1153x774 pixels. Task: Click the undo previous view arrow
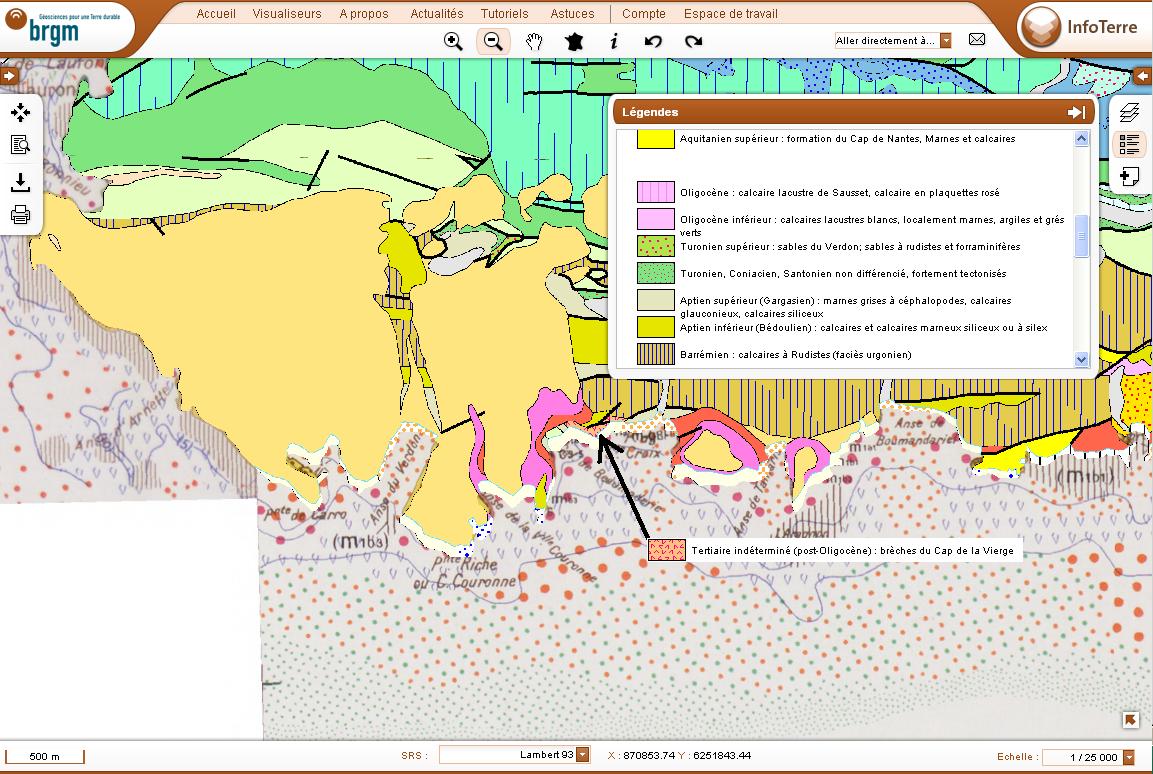tap(653, 41)
